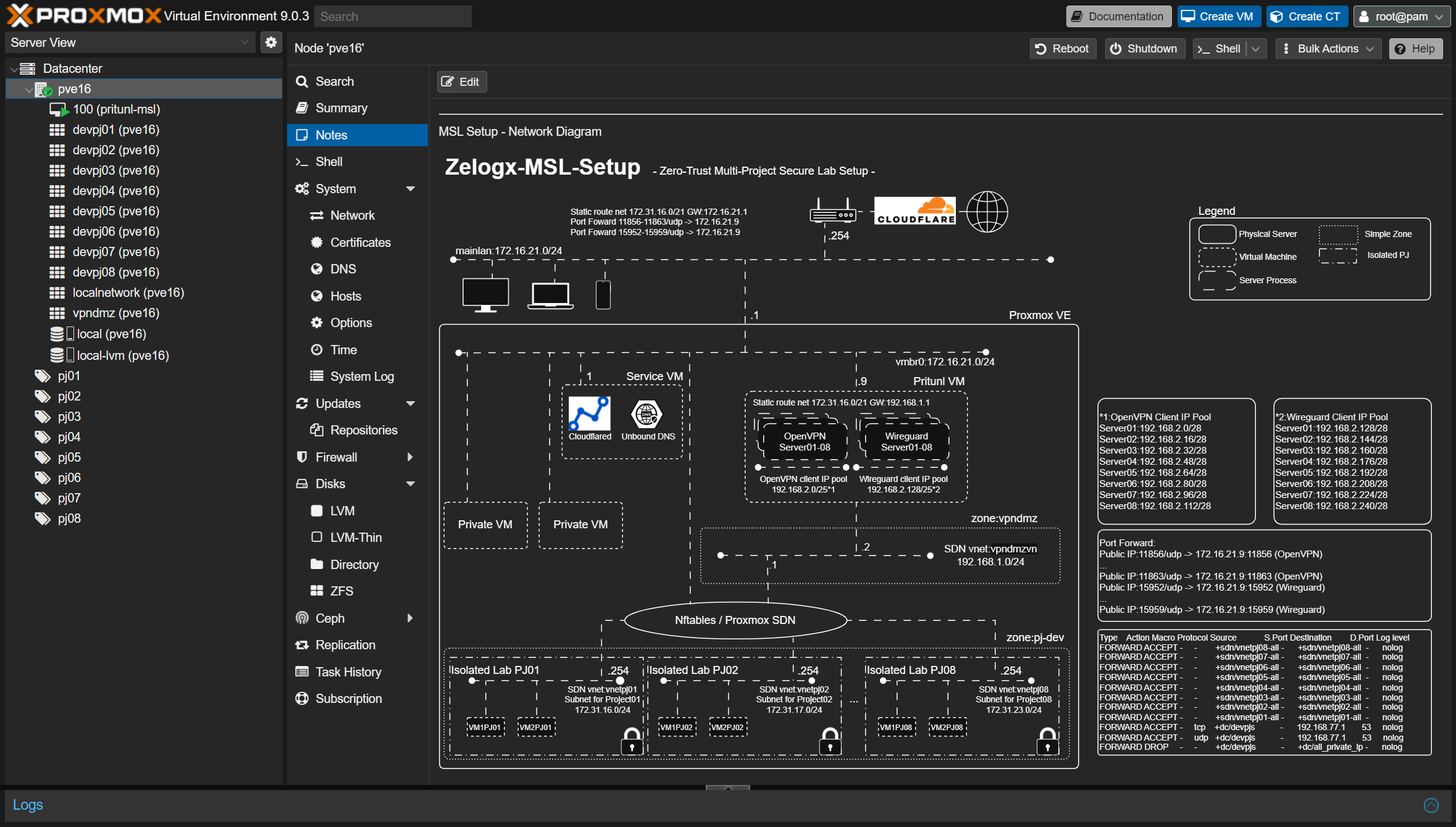Screen dimensions: 1456x827
Task: Click the Edit notes button
Action: [x=461, y=81]
